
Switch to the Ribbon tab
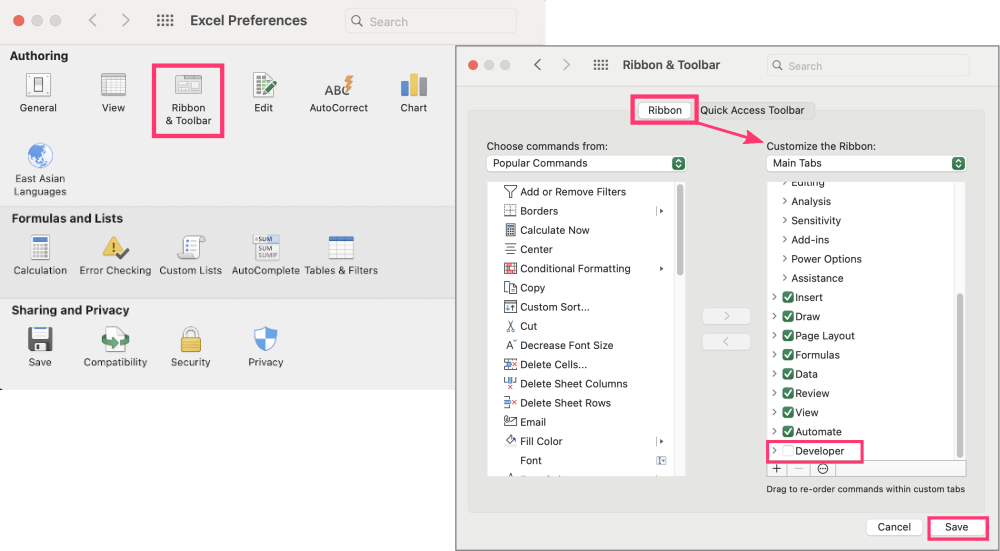[665, 110]
